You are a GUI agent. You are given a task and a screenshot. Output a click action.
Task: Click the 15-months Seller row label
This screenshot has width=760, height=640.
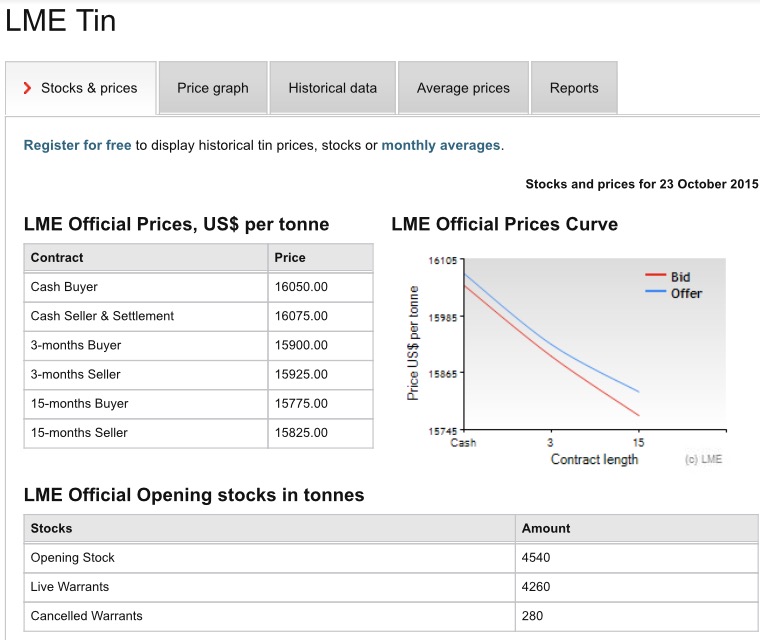[79, 432]
